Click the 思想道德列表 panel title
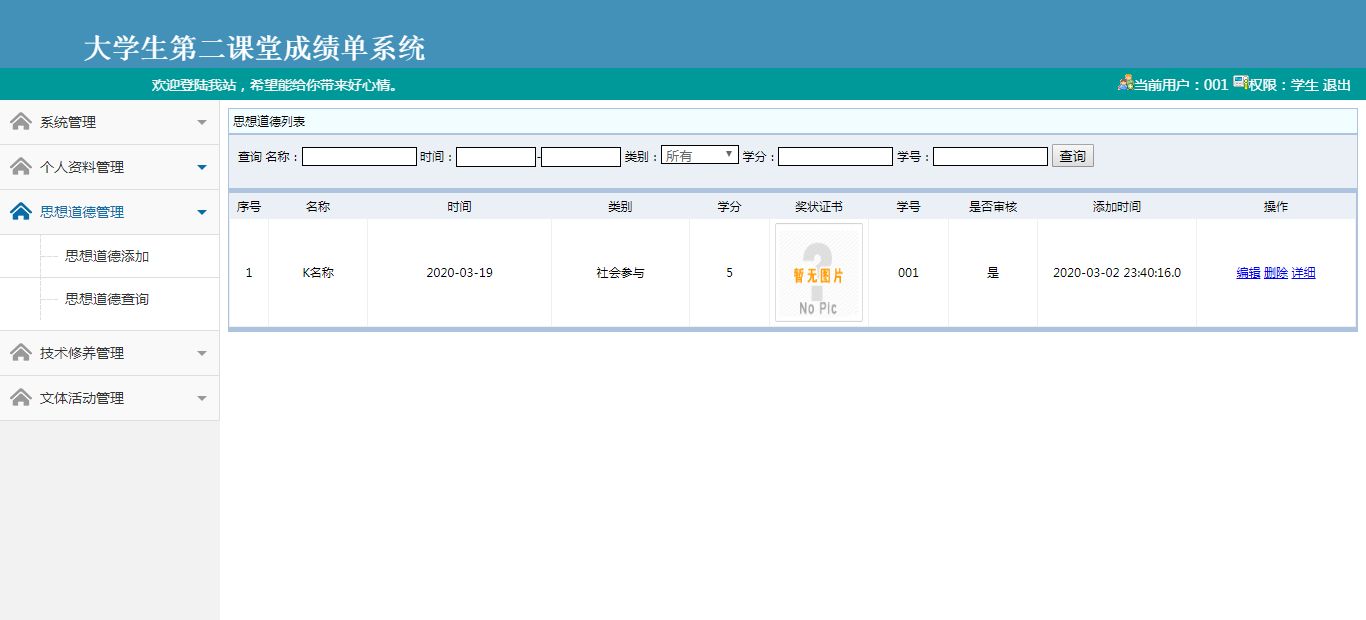The height and width of the screenshot is (620, 1366). point(269,121)
